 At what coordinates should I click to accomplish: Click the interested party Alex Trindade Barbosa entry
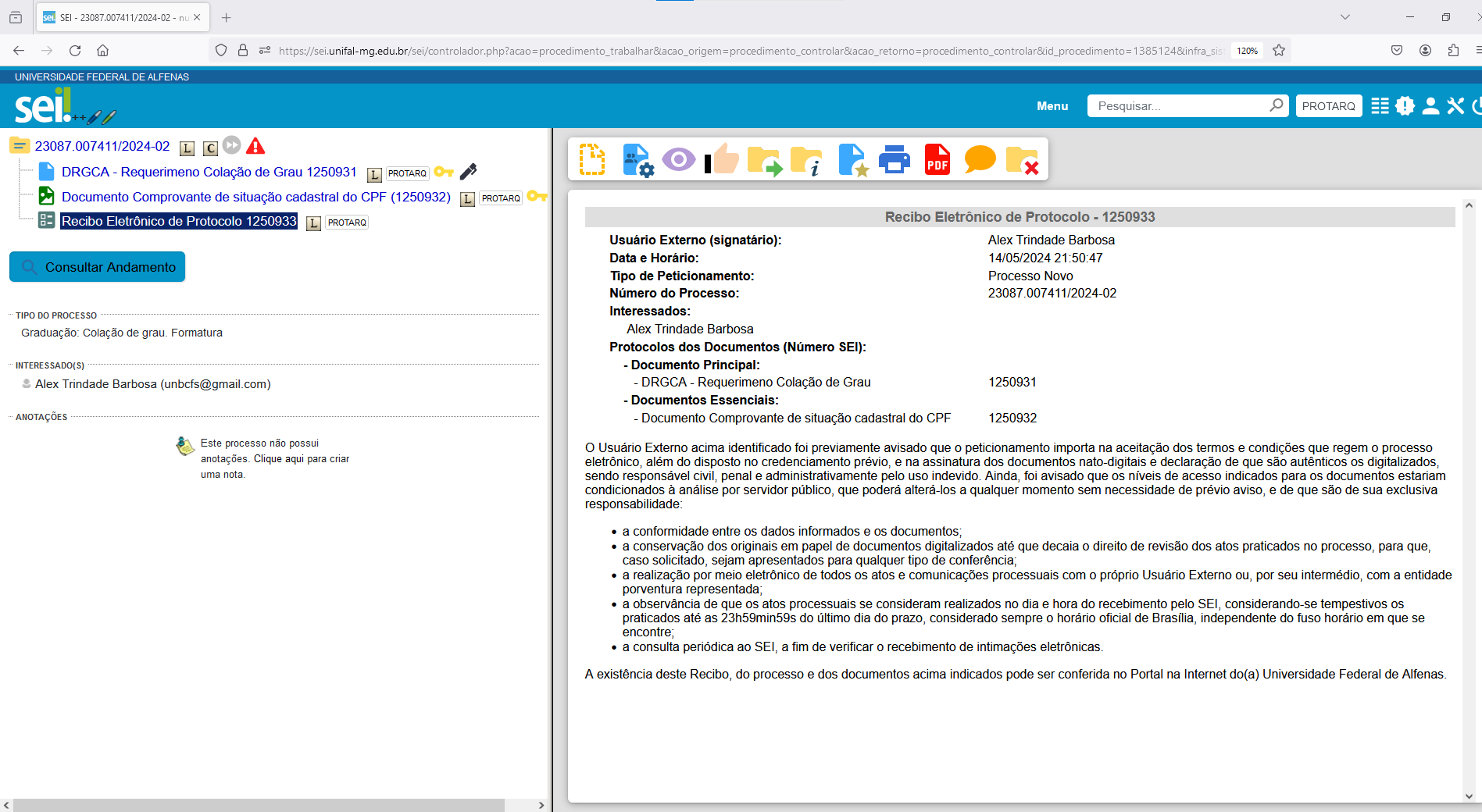click(x=152, y=384)
